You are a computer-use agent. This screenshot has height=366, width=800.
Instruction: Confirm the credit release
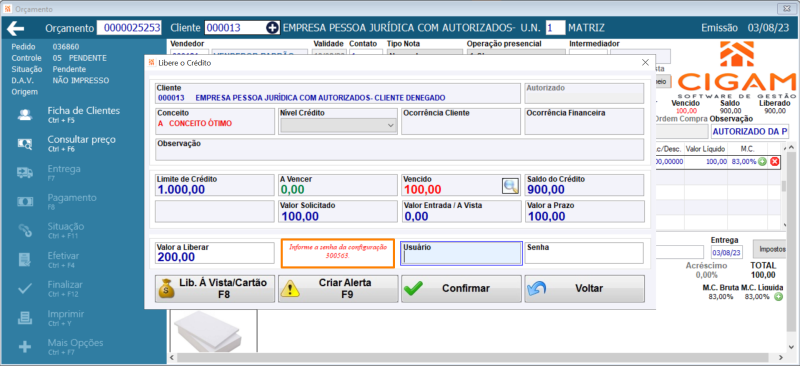[x=461, y=288]
